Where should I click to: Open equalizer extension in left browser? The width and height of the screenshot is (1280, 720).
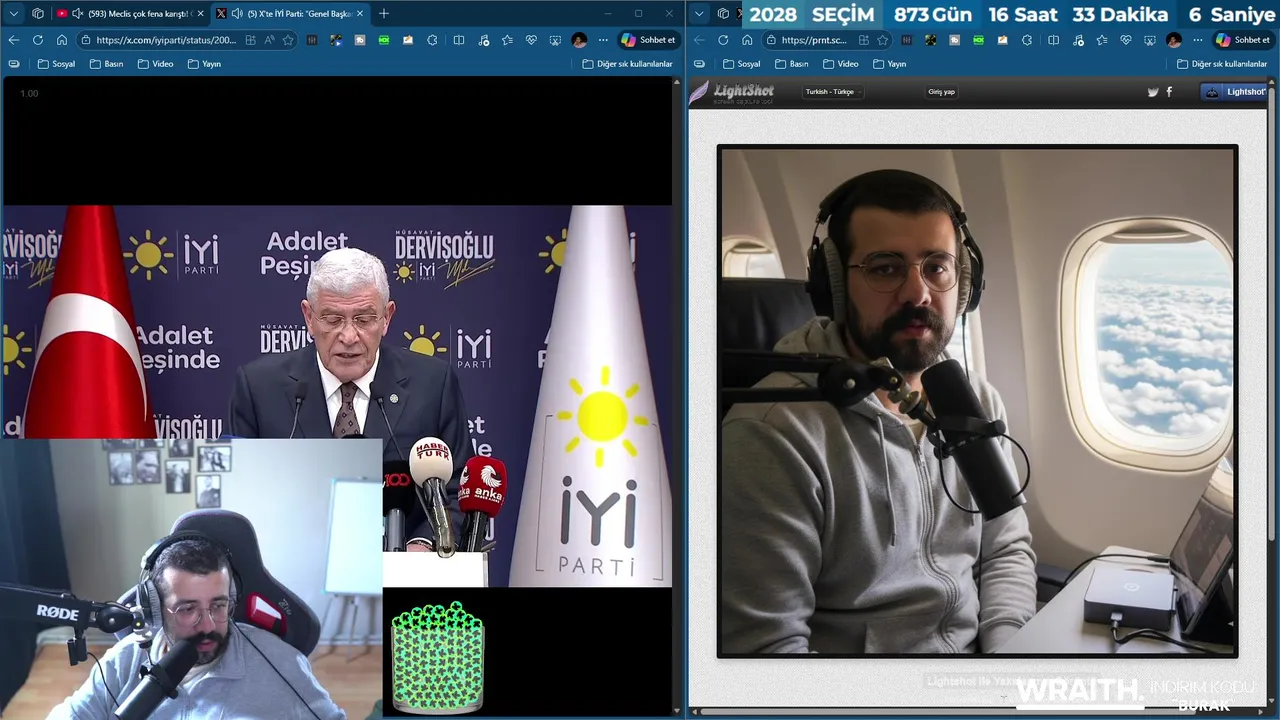click(x=312, y=40)
